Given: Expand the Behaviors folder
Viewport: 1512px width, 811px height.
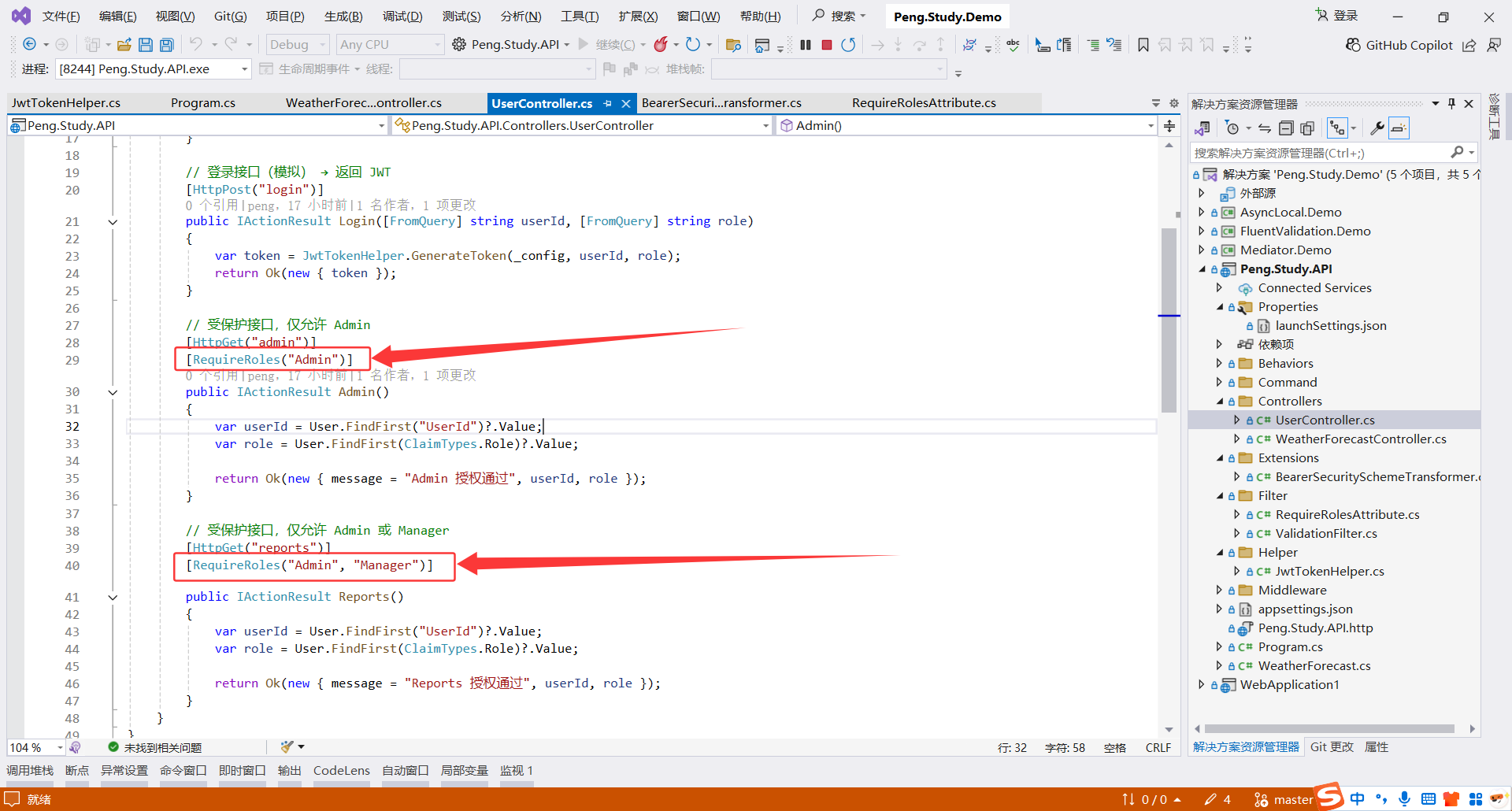Looking at the screenshot, I should [x=1219, y=363].
